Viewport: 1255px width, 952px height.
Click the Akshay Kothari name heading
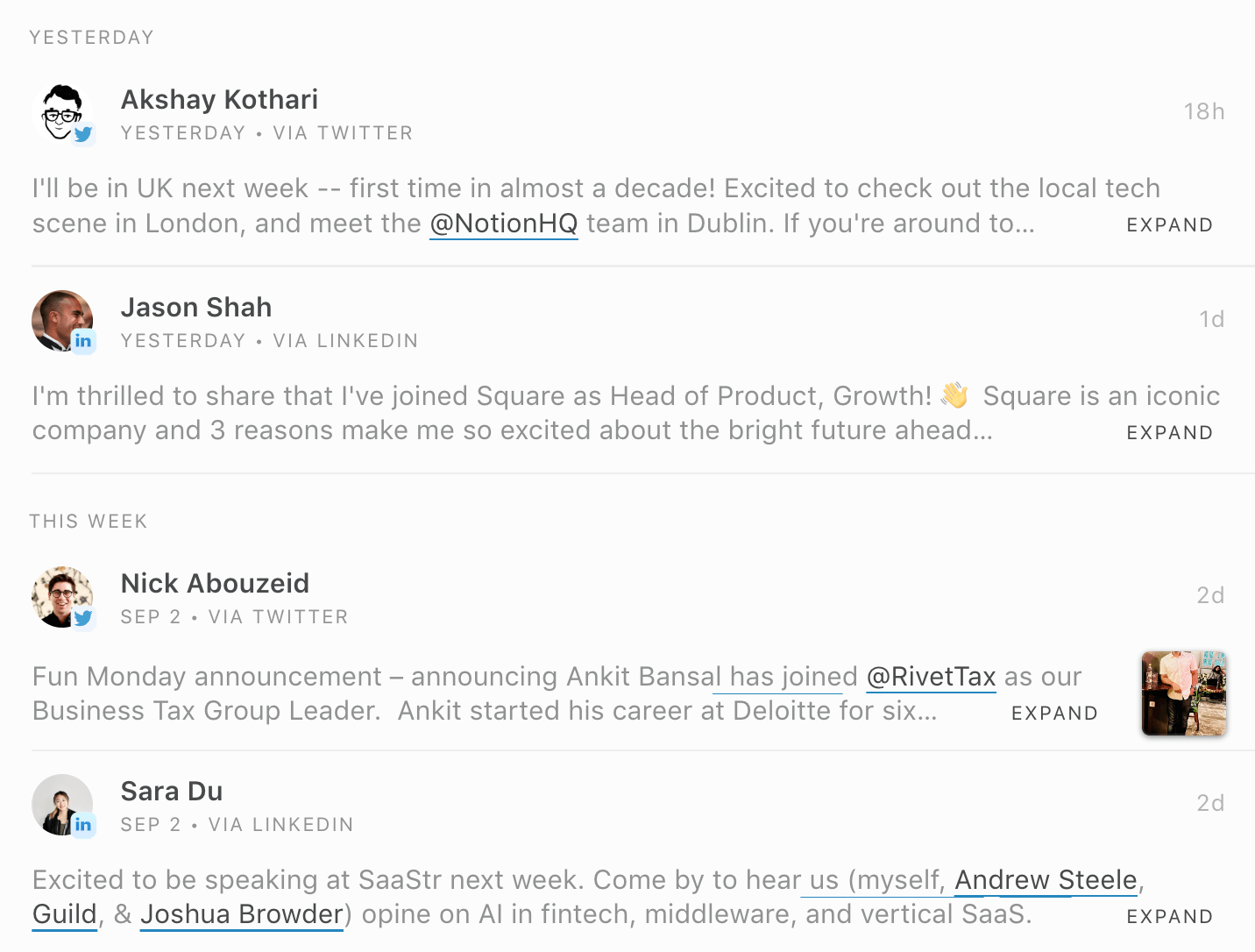(219, 100)
